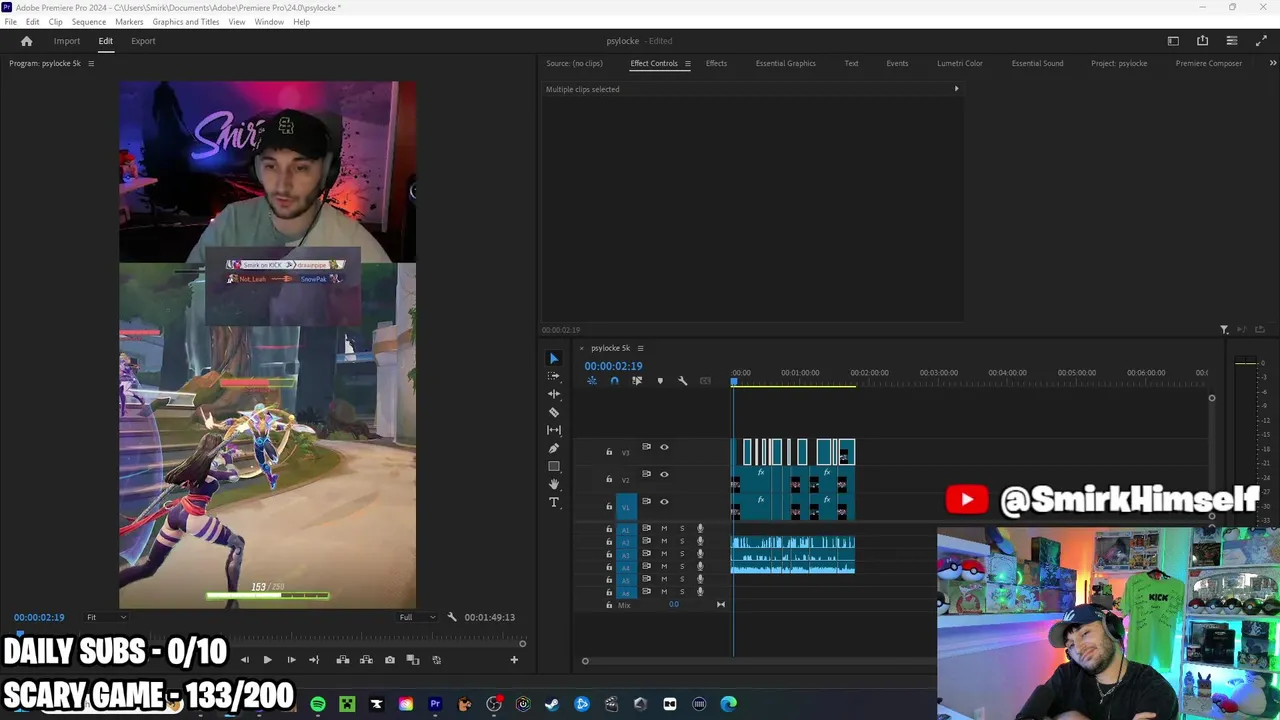This screenshot has width=1280, height=720.
Task: Switch to Import mode
Action: coord(67,41)
